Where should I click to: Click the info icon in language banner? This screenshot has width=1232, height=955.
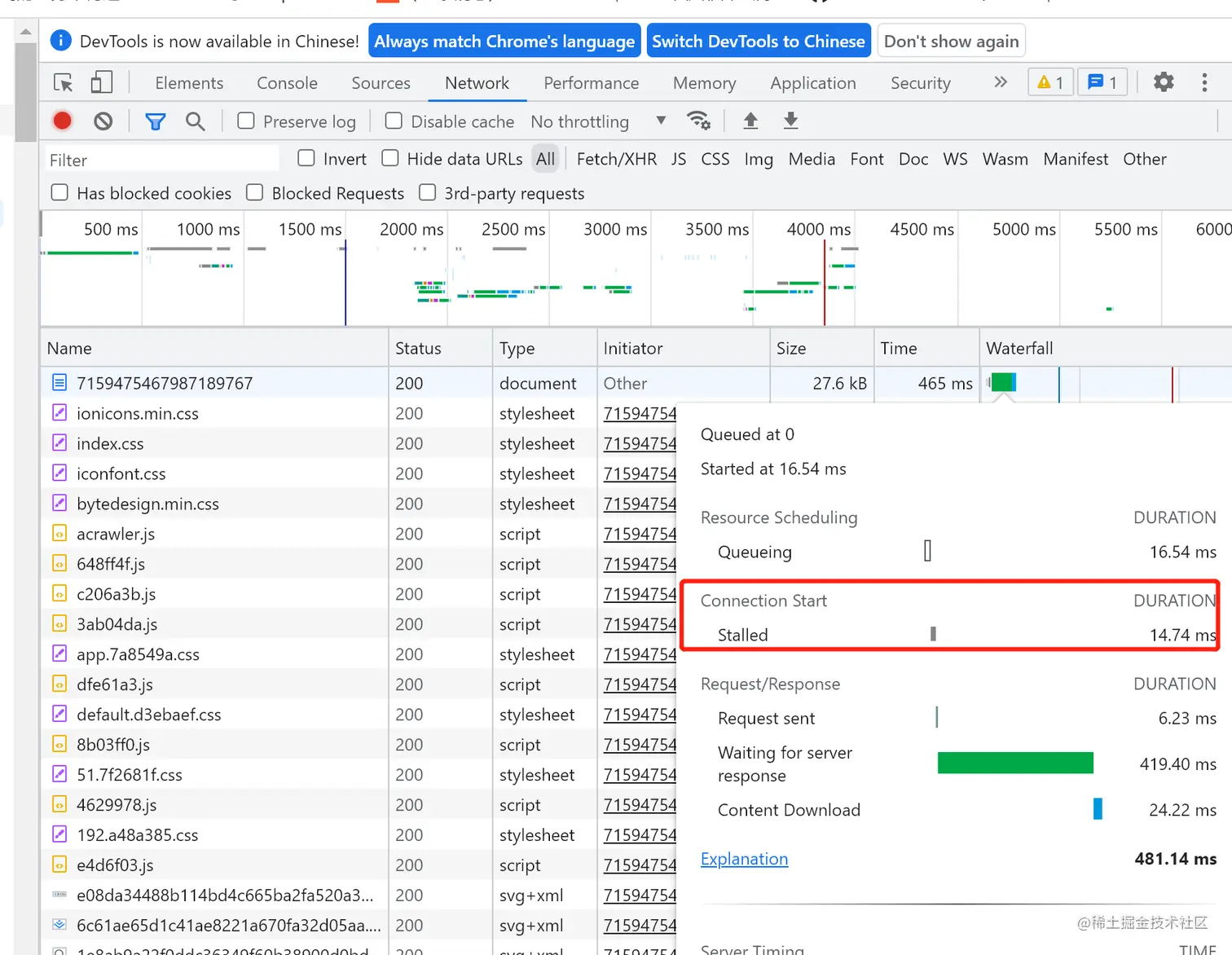tap(60, 41)
